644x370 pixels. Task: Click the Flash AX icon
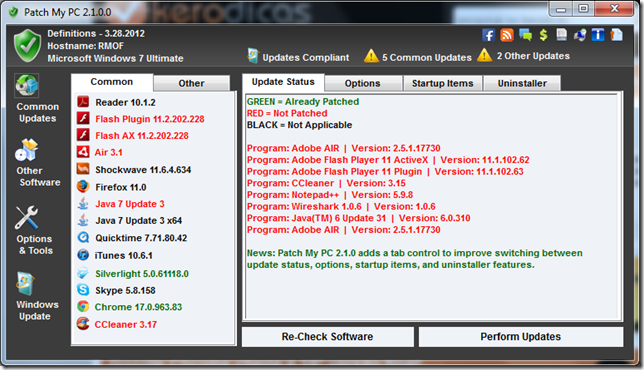[x=83, y=135]
